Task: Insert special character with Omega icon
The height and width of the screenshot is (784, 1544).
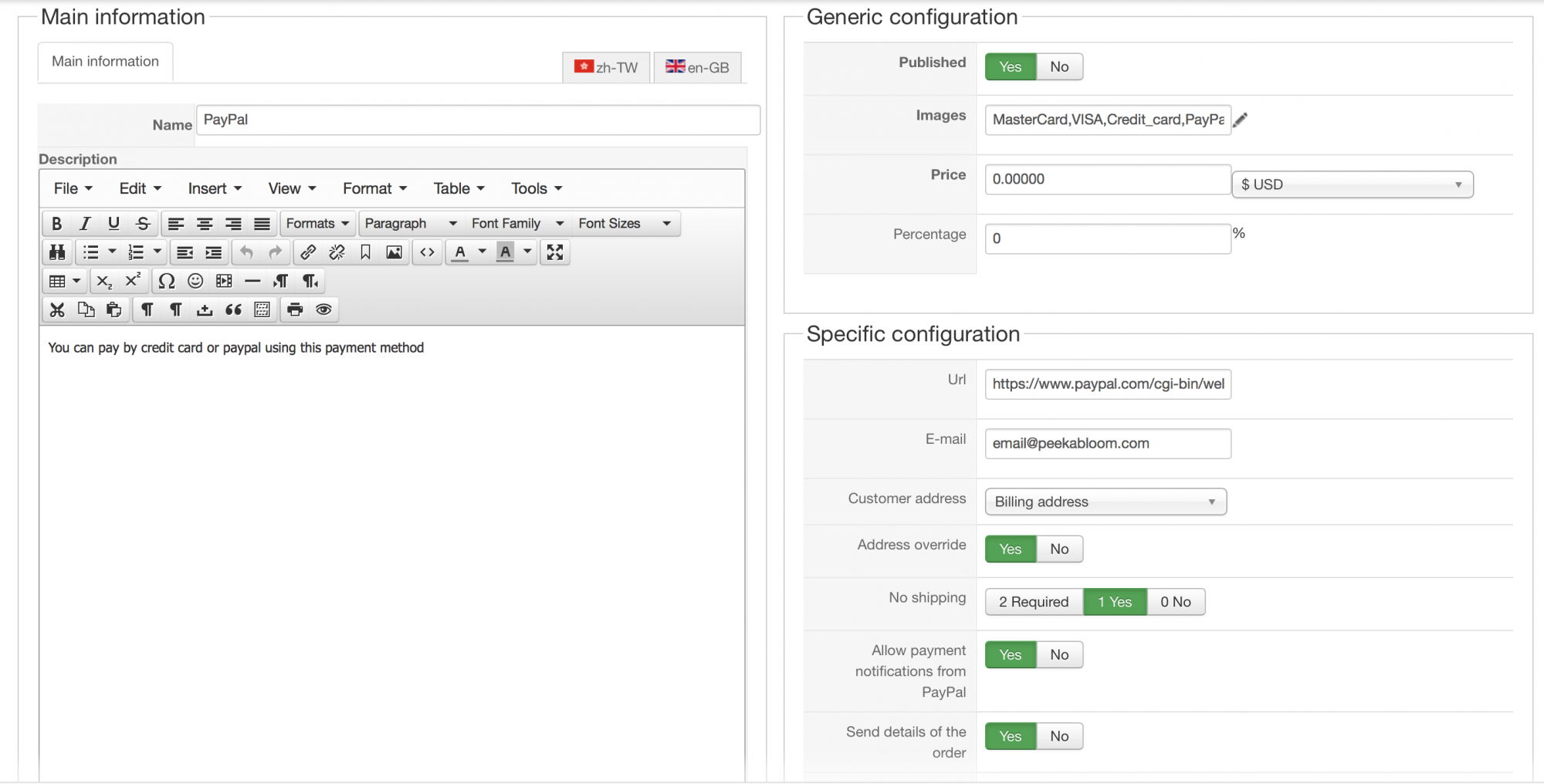Action: pos(166,281)
